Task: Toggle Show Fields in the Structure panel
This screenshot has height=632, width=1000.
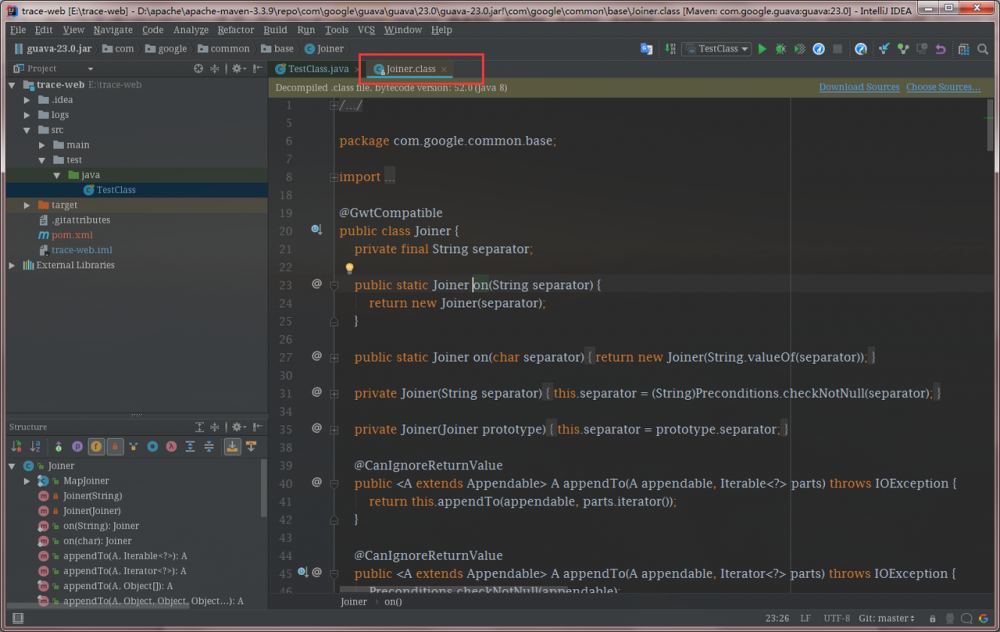Action: pyautogui.click(x=95, y=447)
